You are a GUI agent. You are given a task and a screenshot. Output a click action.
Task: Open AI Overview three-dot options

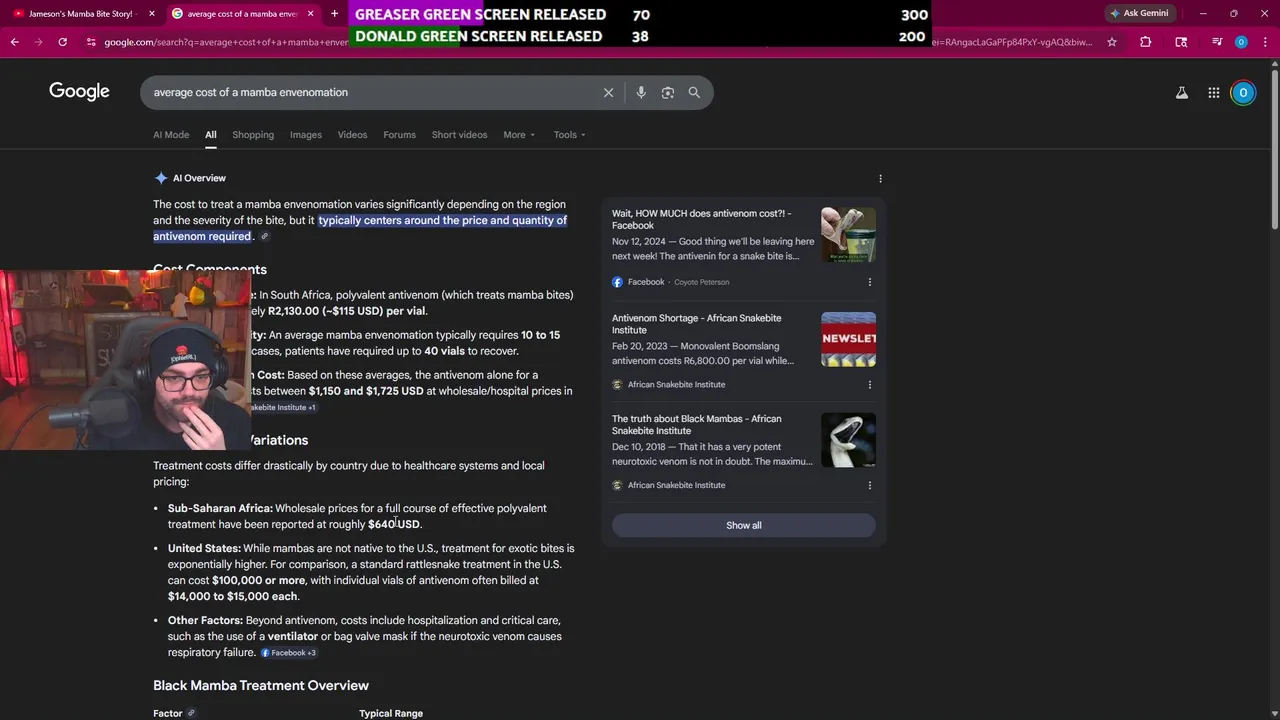coord(880,178)
